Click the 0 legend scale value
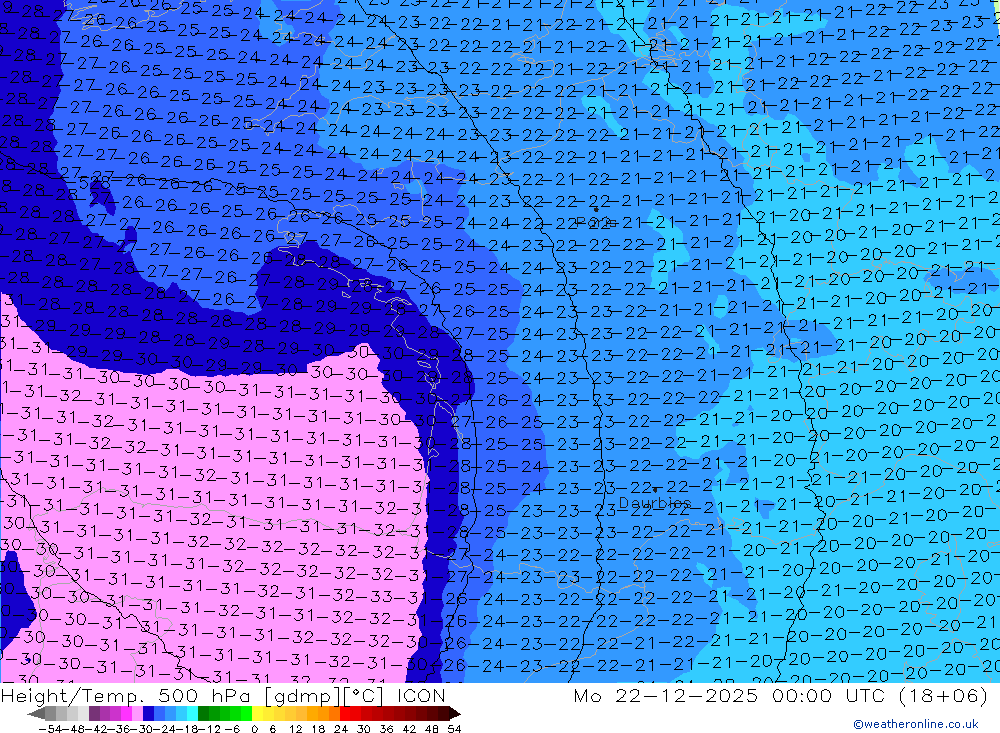This screenshot has height=733, width=1000. point(254,729)
